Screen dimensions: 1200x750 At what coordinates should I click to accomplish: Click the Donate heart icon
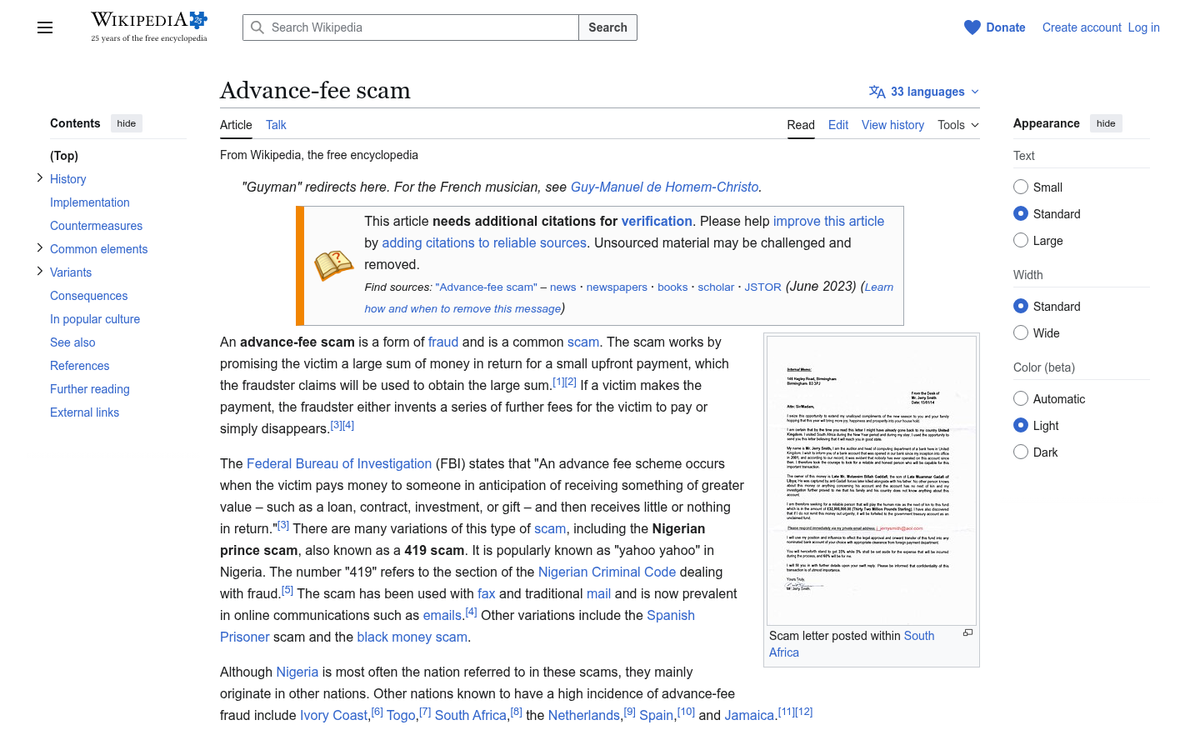972,28
